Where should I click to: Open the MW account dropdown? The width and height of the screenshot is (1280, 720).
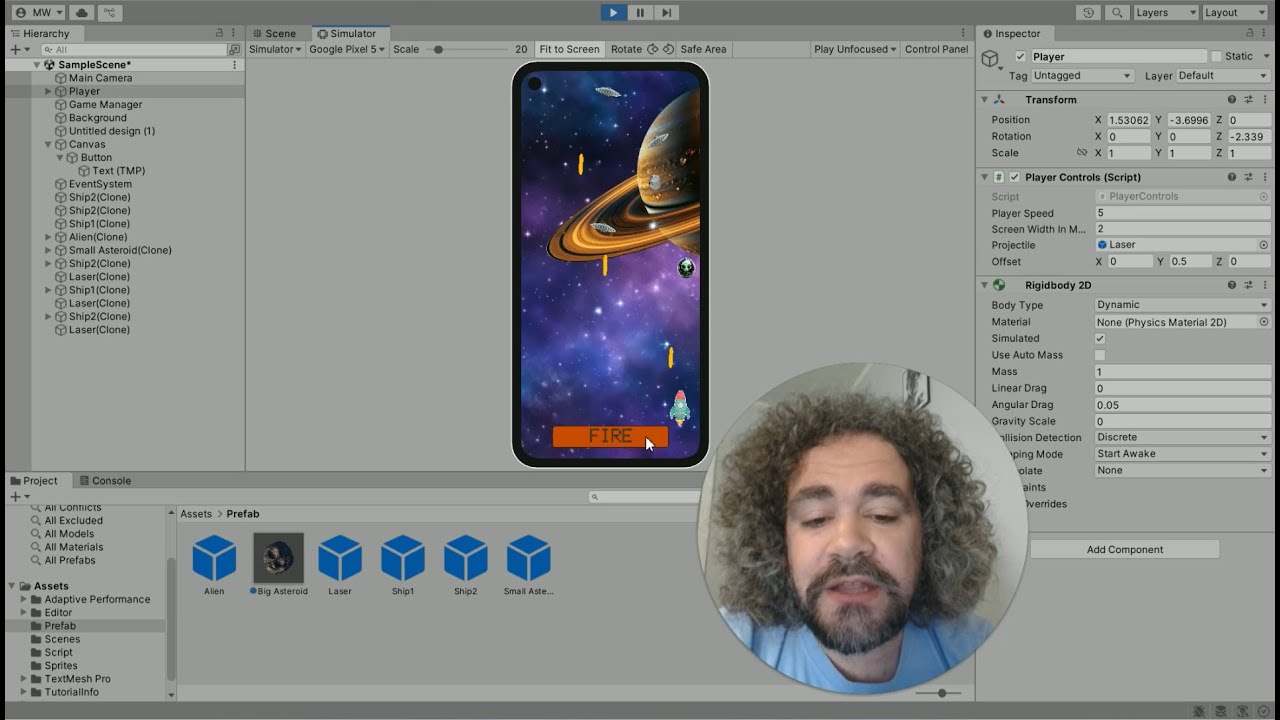click(40, 12)
